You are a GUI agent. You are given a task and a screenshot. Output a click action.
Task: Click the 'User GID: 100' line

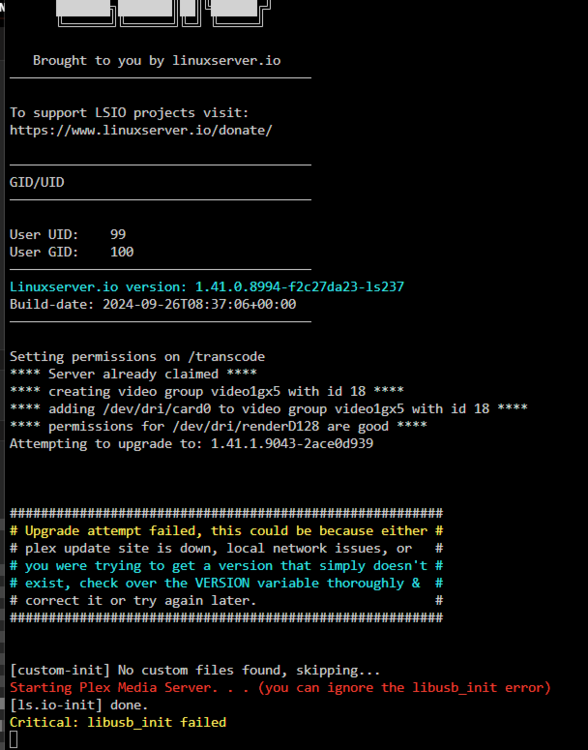tap(72, 252)
